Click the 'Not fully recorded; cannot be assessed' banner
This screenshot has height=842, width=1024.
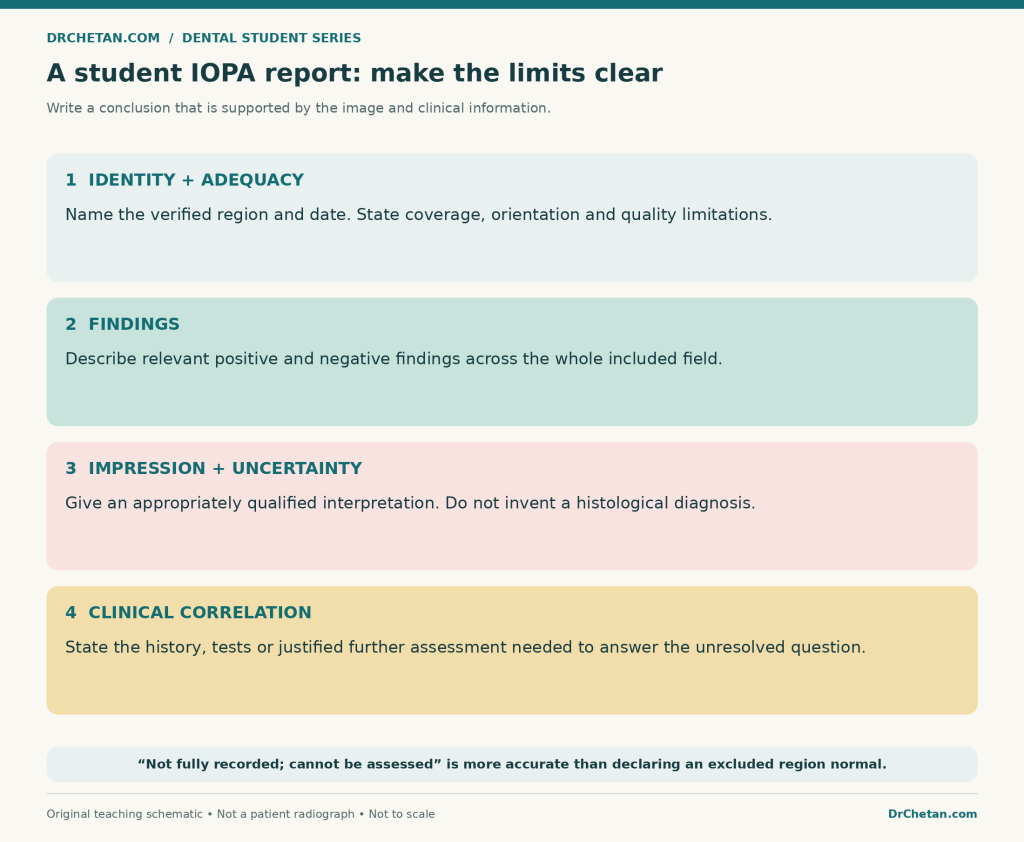tap(512, 764)
